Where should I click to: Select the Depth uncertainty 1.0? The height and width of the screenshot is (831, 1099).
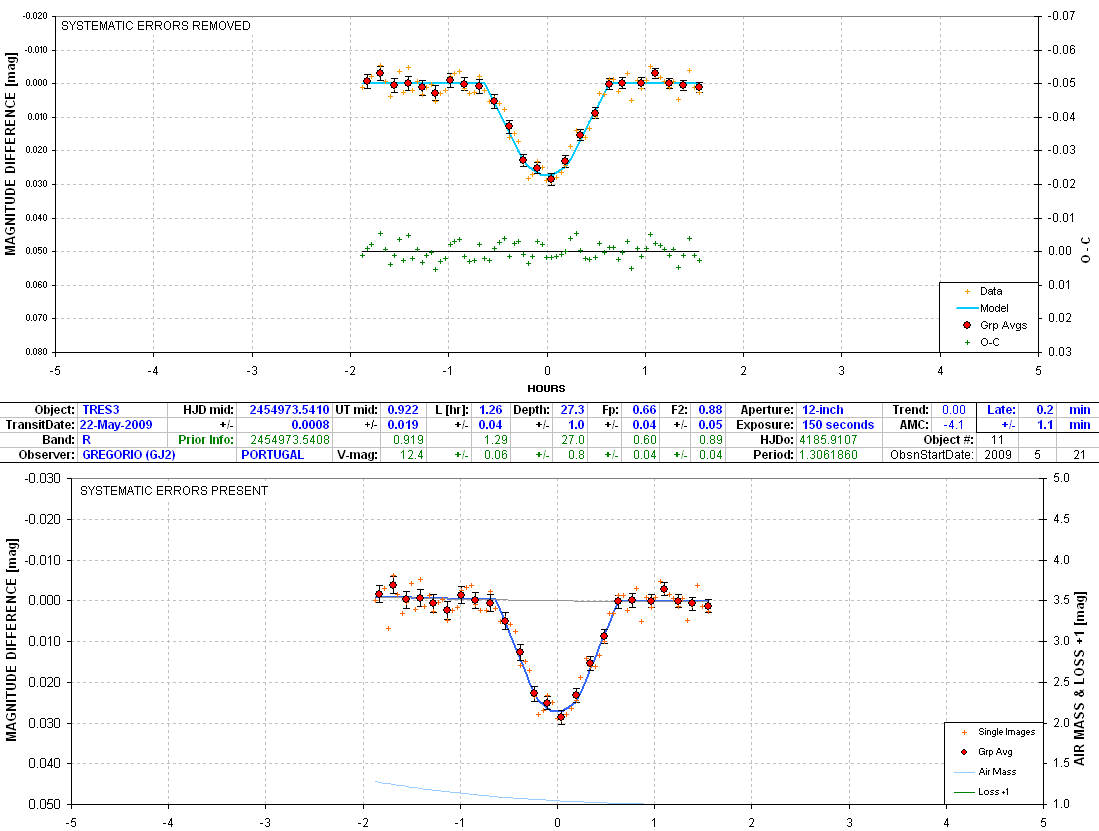pyautogui.click(x=576, y=425)
